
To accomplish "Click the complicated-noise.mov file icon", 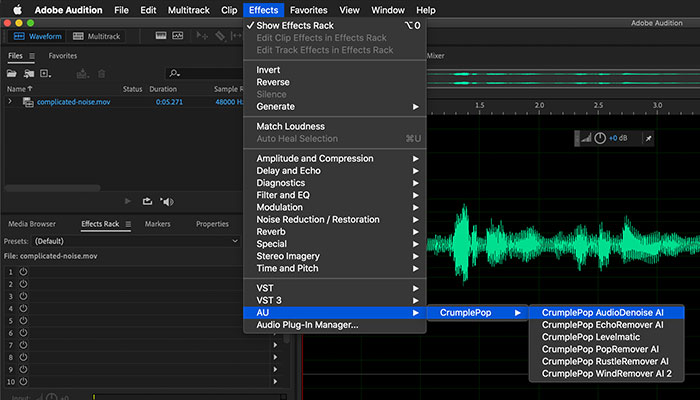I will (x=28, y=102).
